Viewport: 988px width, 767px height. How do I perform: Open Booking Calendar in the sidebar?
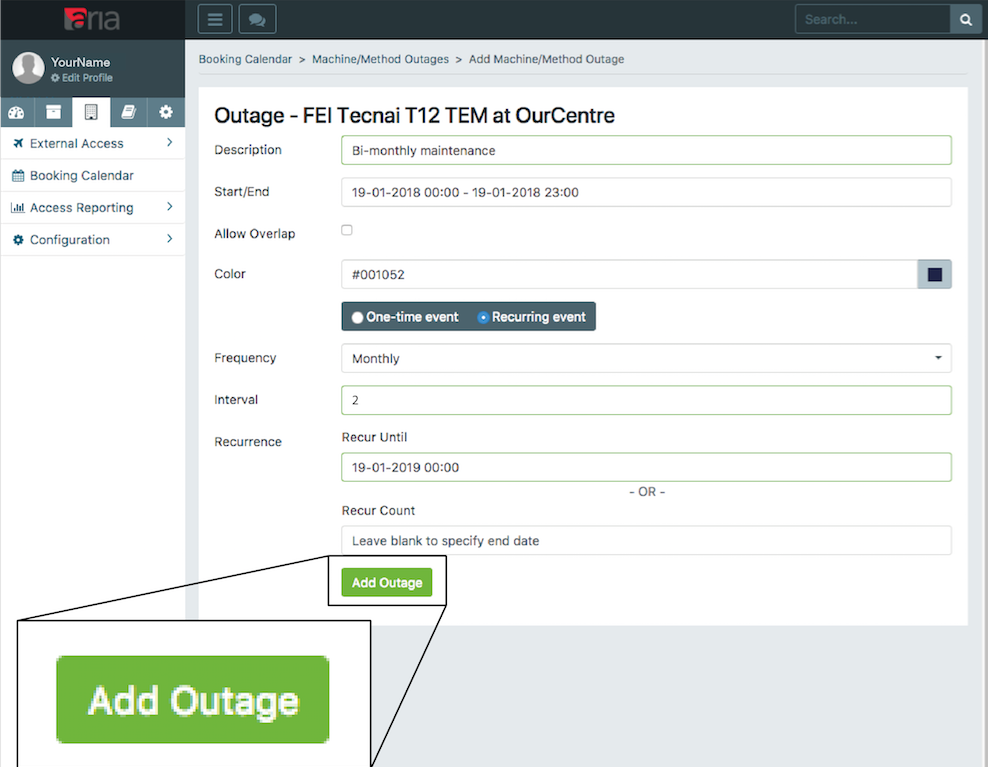click(x=93, y=176)
